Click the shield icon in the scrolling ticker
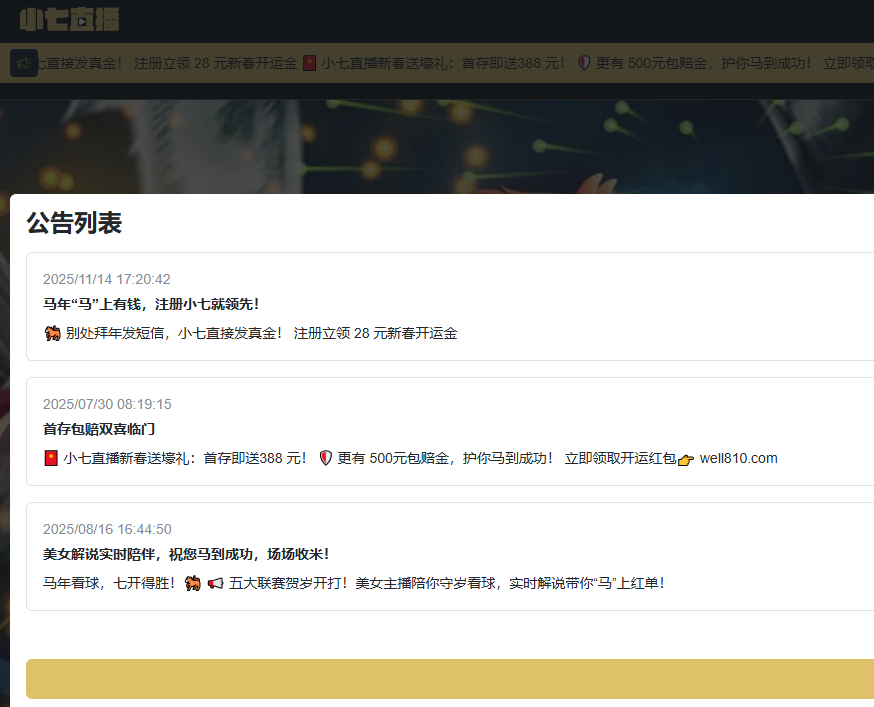The height and width of the screenshot is (707, 874). [x=584, y=63]
